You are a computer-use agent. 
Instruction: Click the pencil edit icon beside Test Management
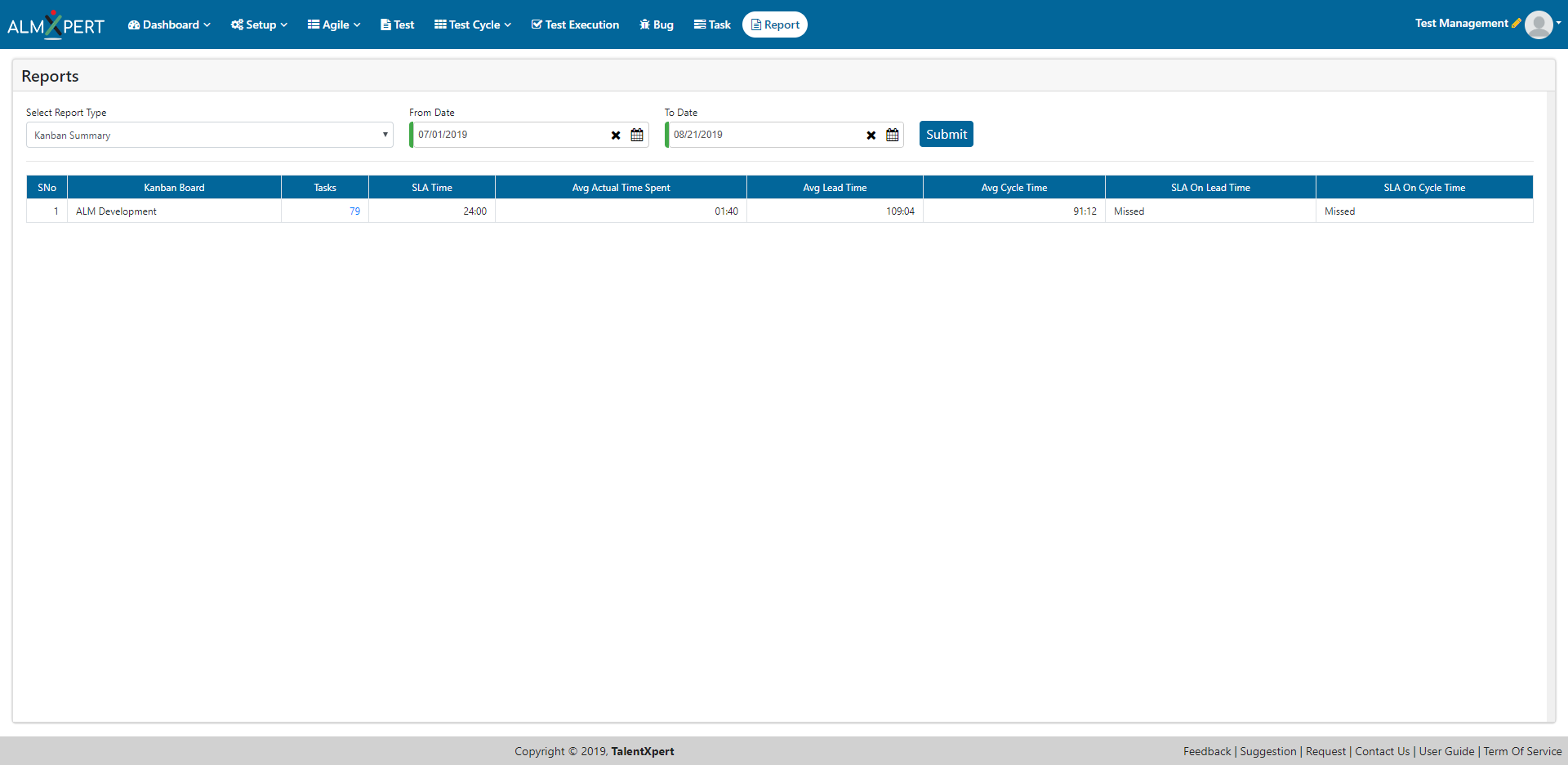(1517, 23)
